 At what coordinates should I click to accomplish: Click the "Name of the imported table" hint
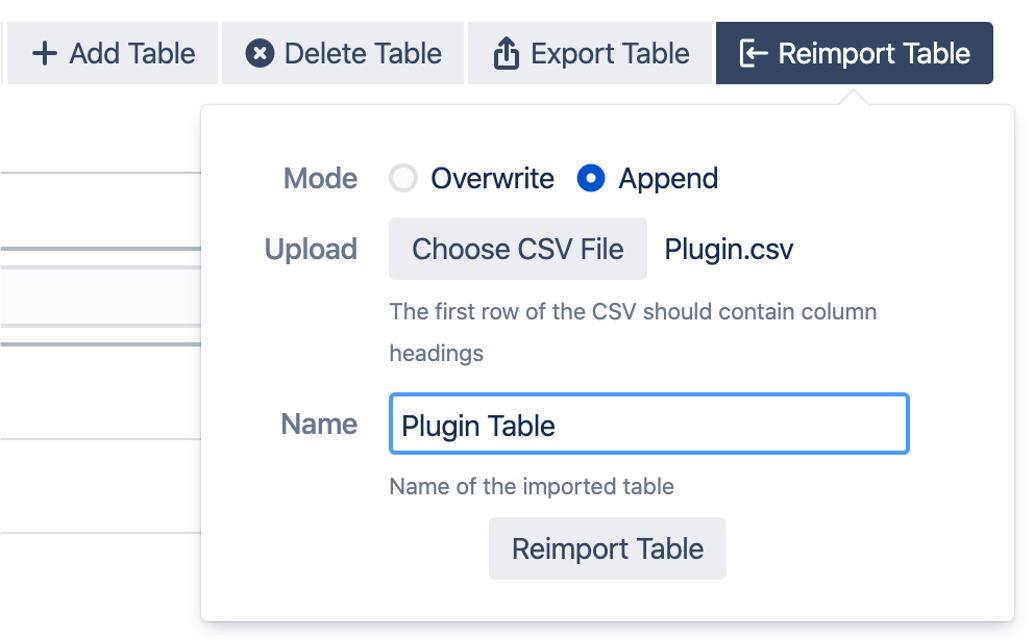531,487
